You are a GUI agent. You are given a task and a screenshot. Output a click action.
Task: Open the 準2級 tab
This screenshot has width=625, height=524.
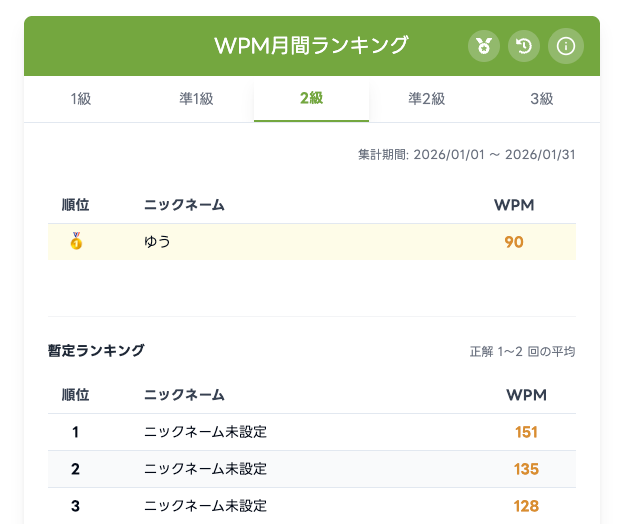[x=426, y=99]
